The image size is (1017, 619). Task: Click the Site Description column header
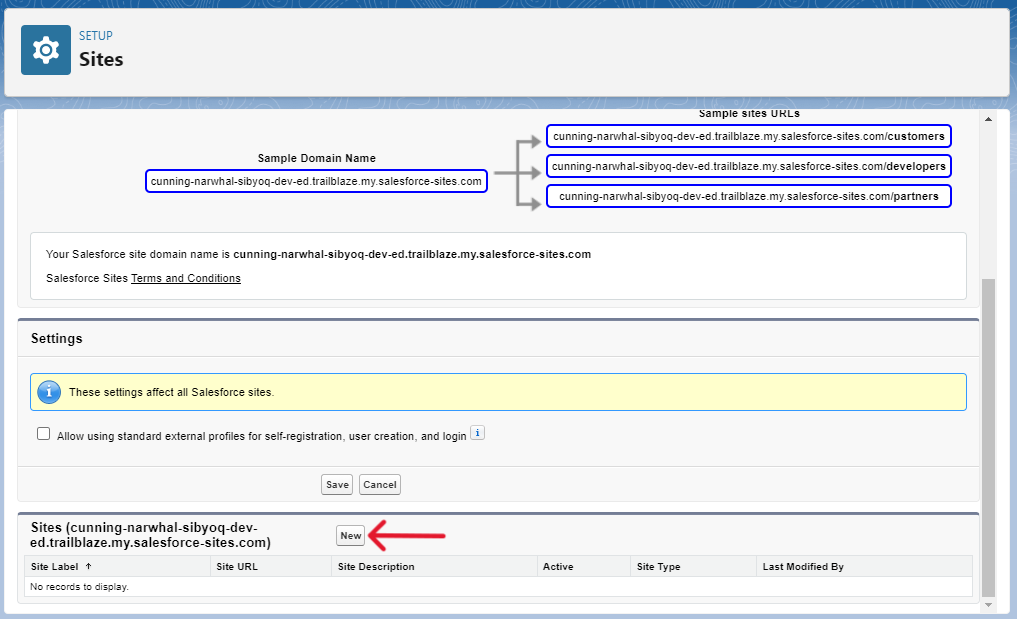pos(376,566)
